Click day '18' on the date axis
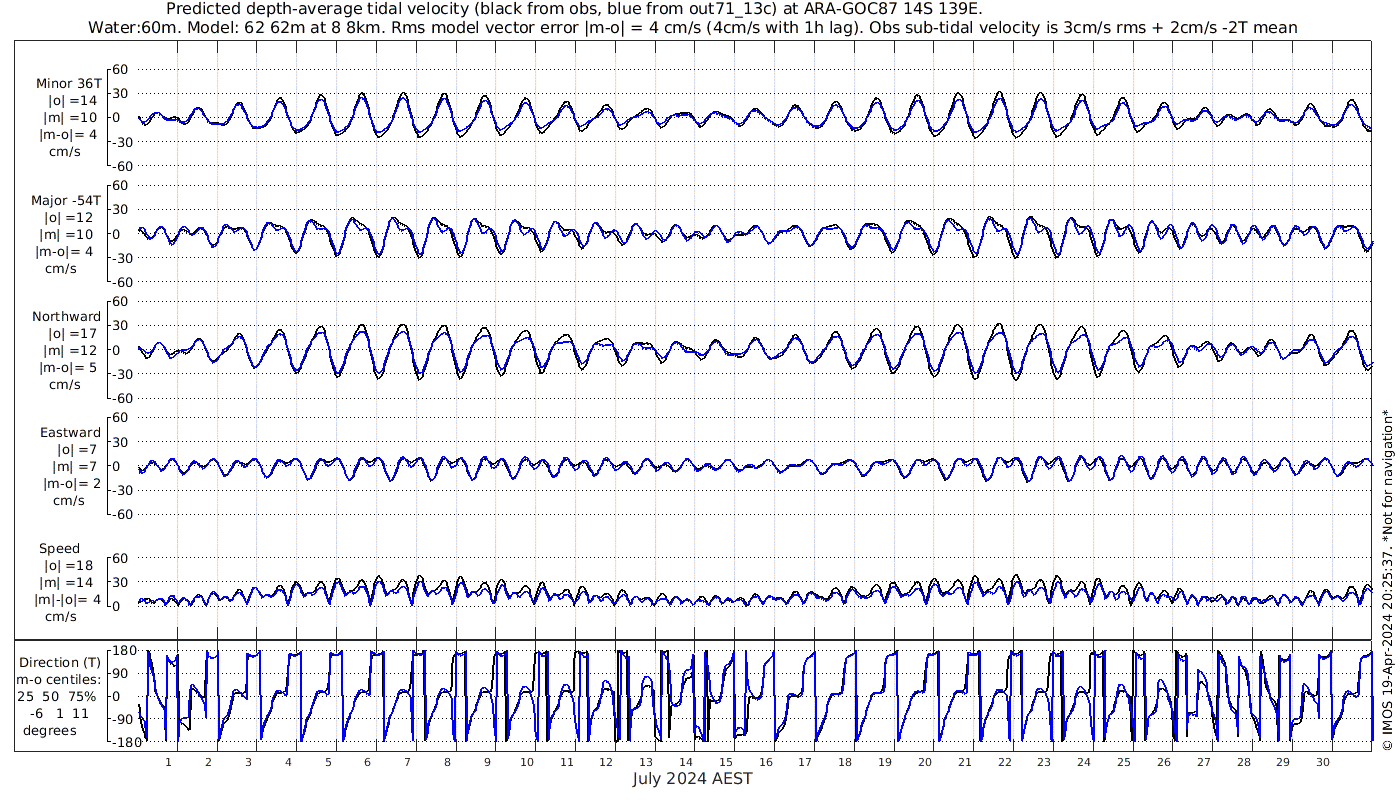Viewport: 1400px width, 800px height. (x=845, y=762)
